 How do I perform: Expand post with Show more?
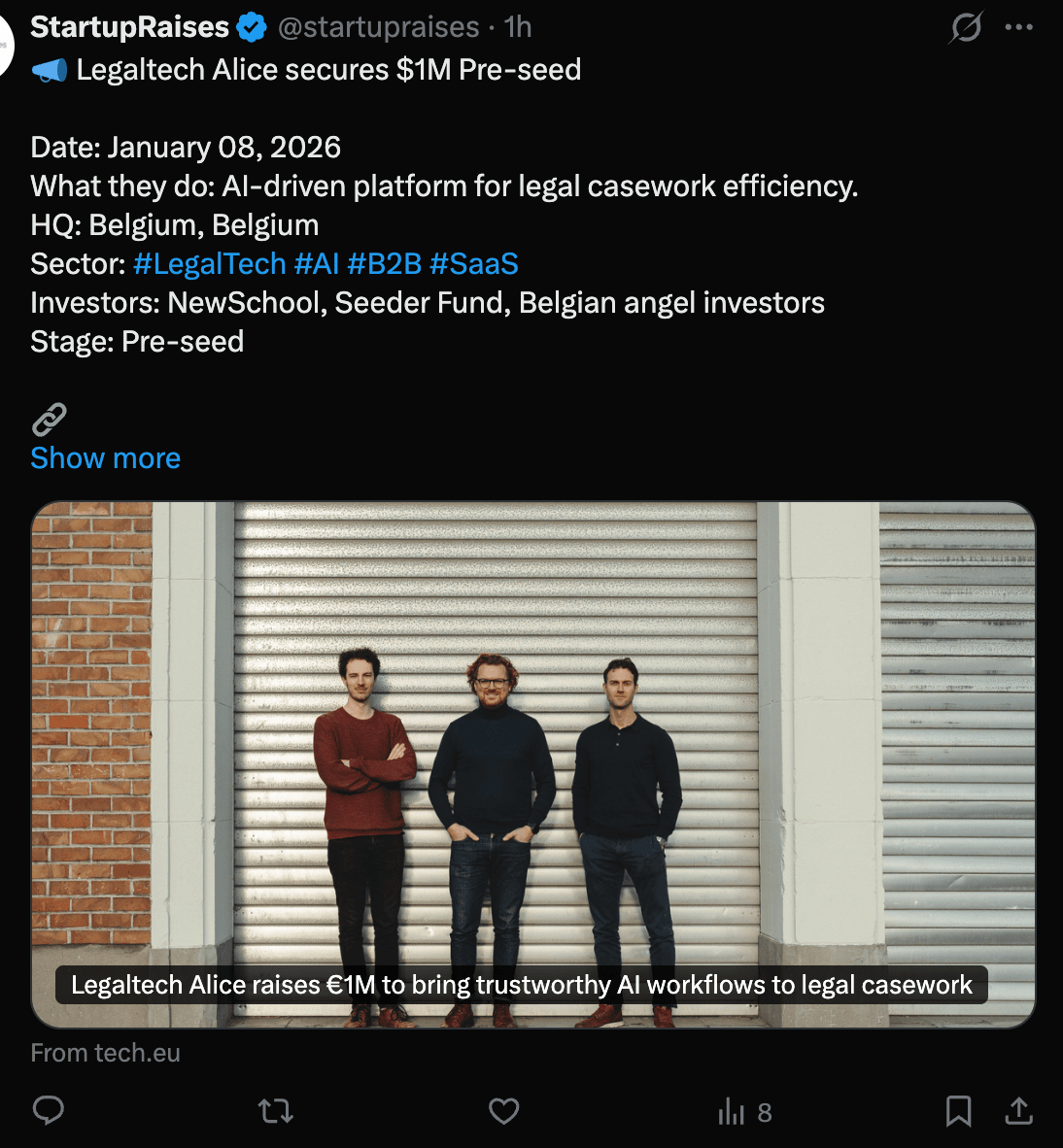106,458
